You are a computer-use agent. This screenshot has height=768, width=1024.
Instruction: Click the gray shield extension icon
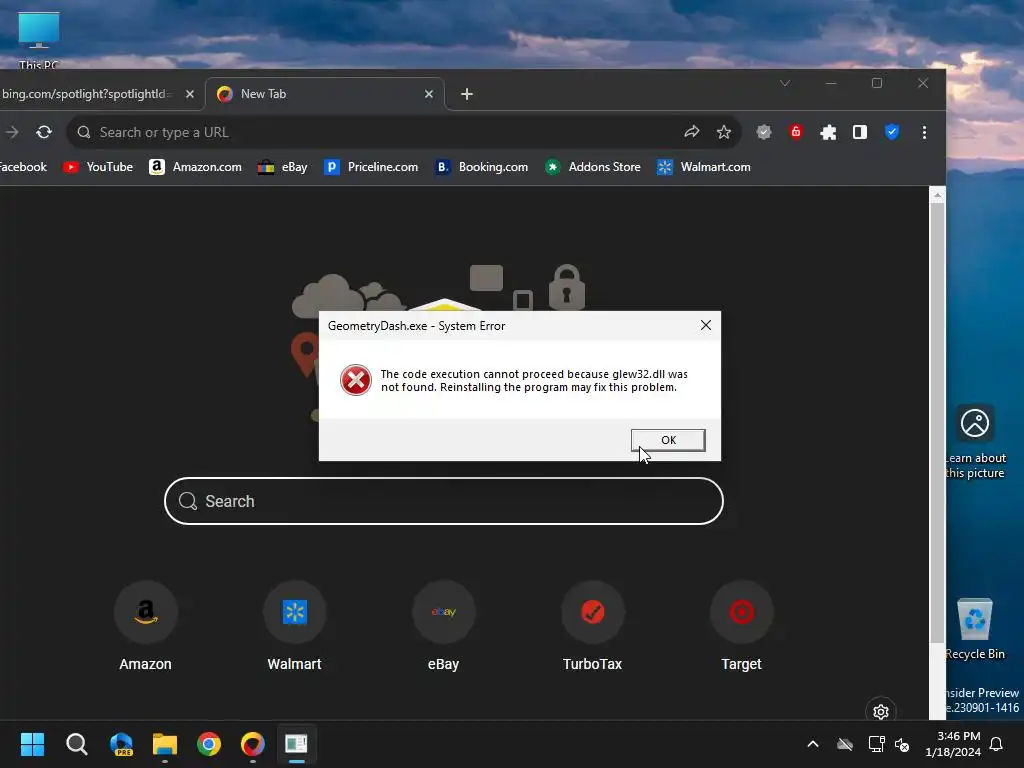(x=763, y=133)
